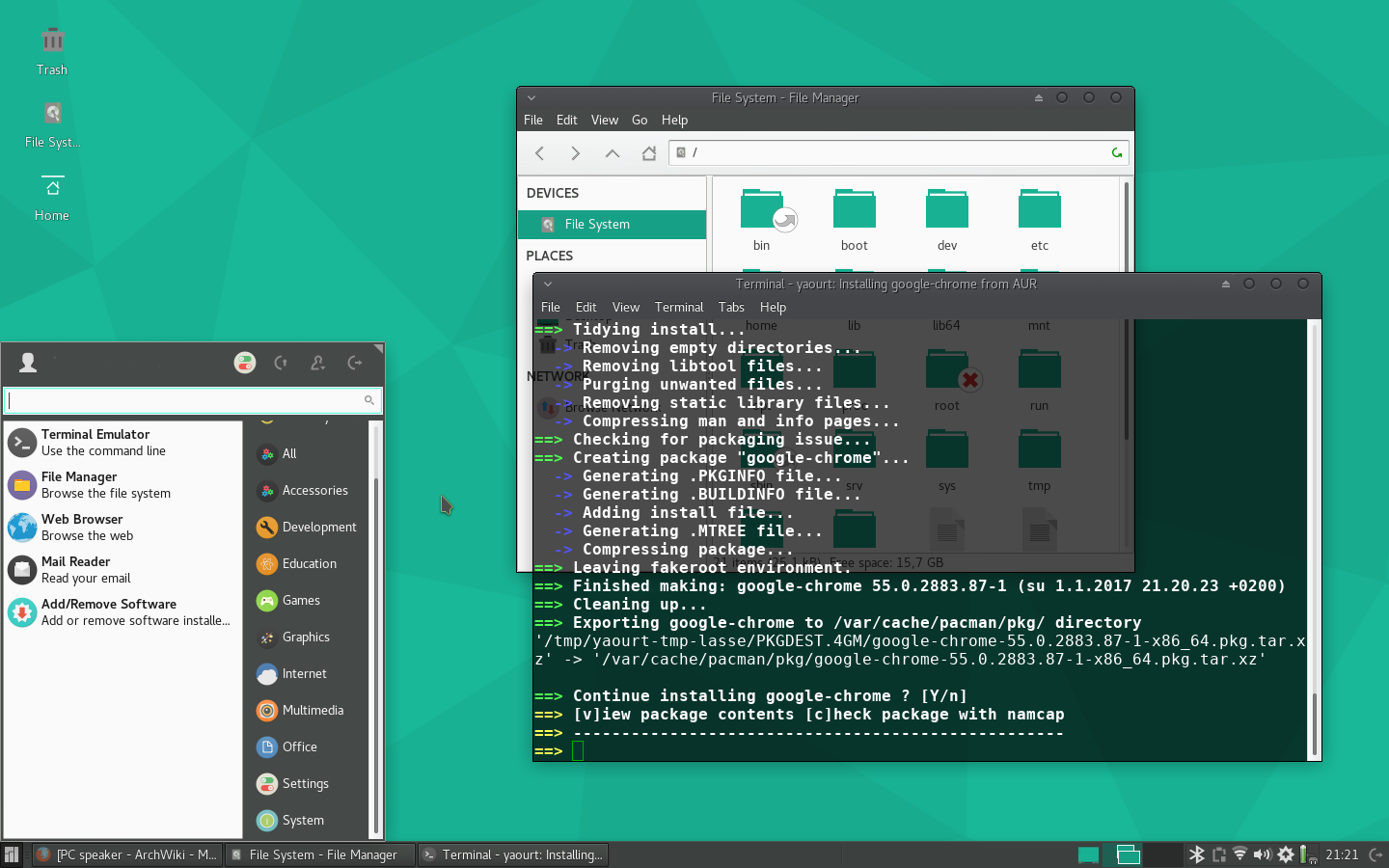The height and width of the screenshot is (868, 1389).
Task: Open the Tabs menu in terminal window
Action: (x=731, y=307)
